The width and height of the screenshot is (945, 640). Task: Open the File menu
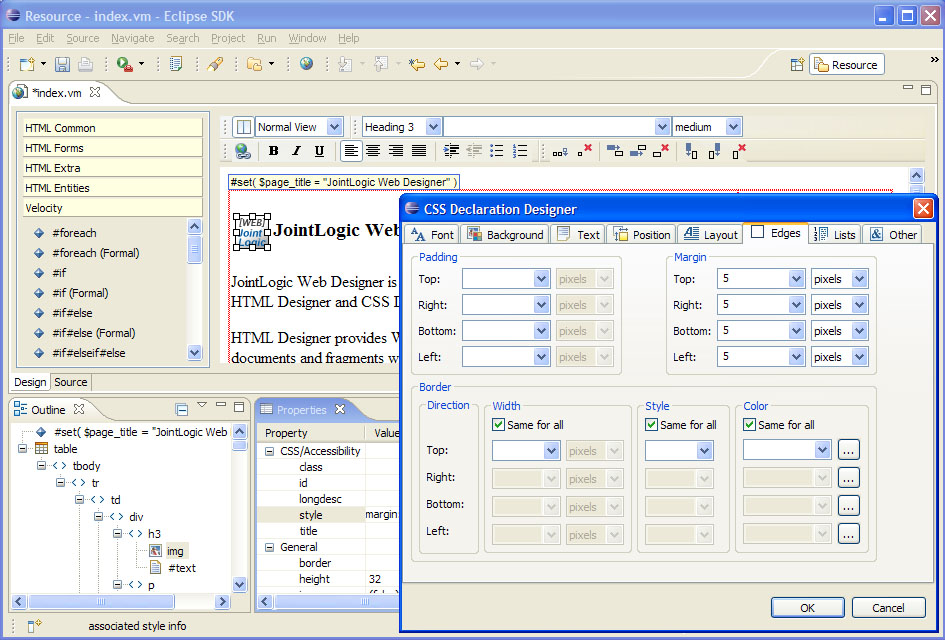click(16, 38)
